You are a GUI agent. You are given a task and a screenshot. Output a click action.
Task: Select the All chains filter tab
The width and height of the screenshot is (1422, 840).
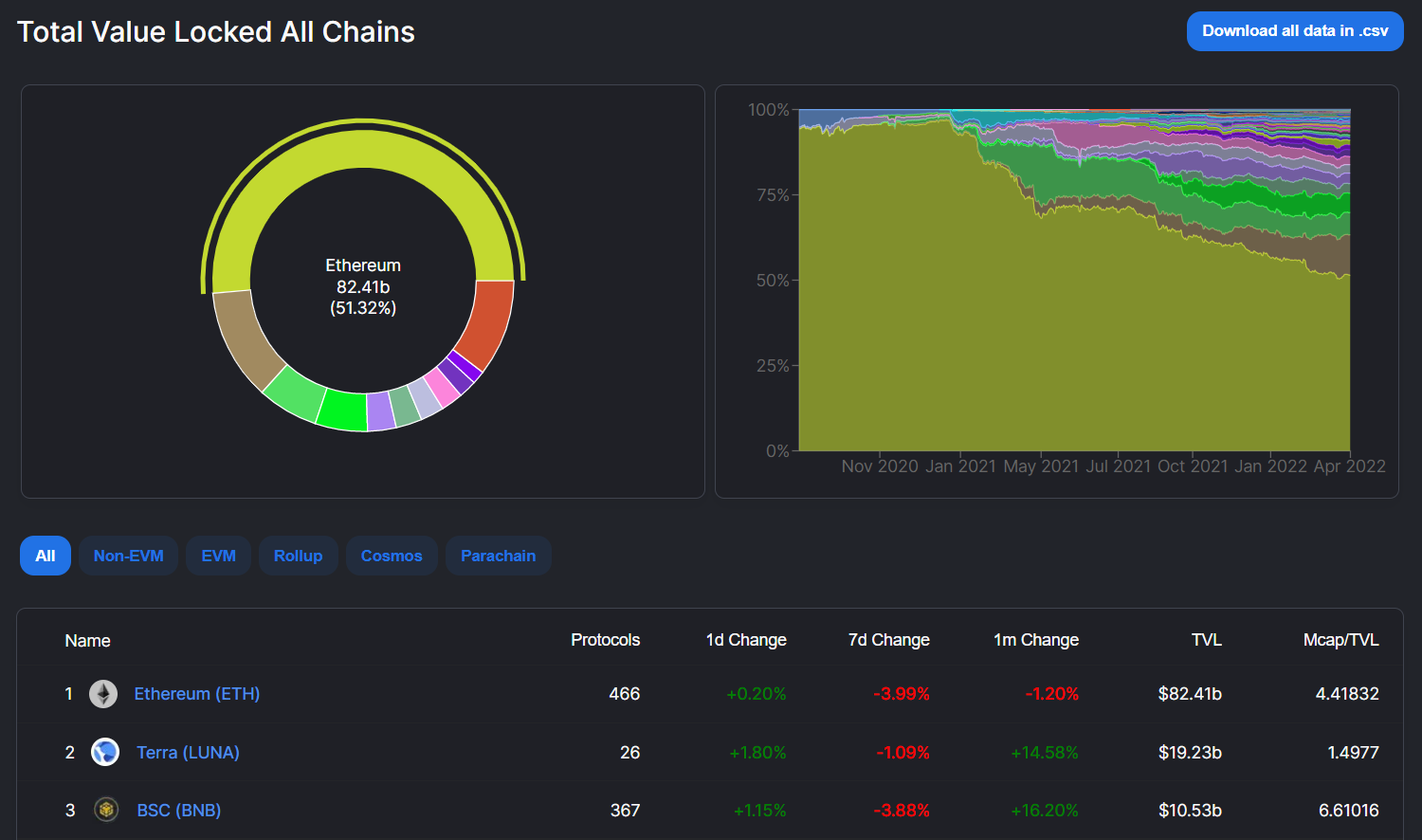pos(46,556)
